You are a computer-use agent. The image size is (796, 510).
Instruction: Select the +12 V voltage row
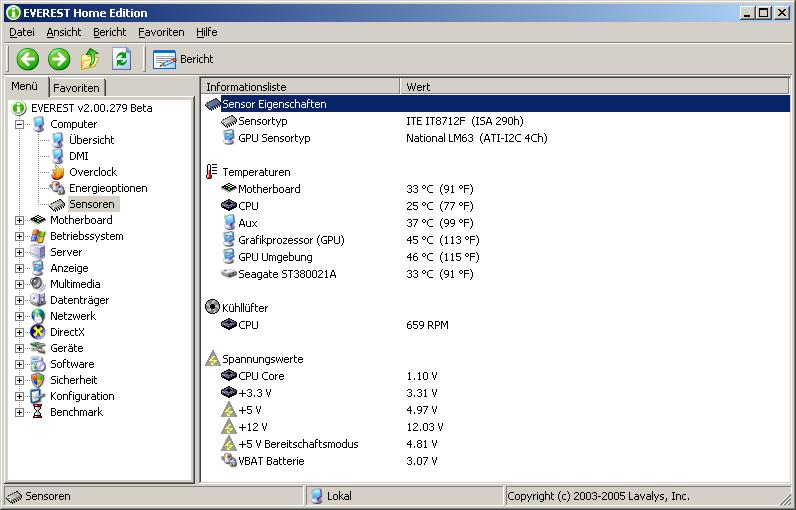tap(496, 427)
